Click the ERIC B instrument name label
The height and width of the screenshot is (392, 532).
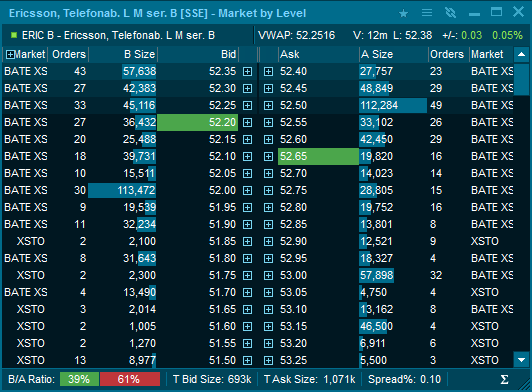point(118,35)
